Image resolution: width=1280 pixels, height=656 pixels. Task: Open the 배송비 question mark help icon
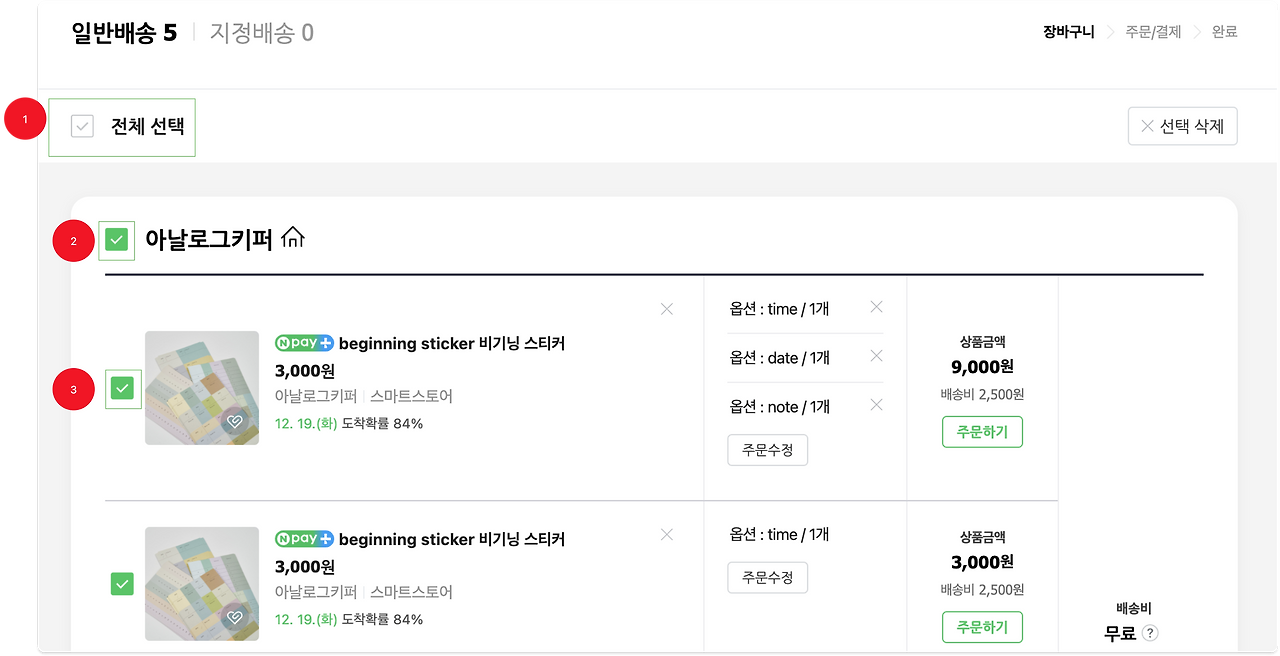tap(1150, 632)
